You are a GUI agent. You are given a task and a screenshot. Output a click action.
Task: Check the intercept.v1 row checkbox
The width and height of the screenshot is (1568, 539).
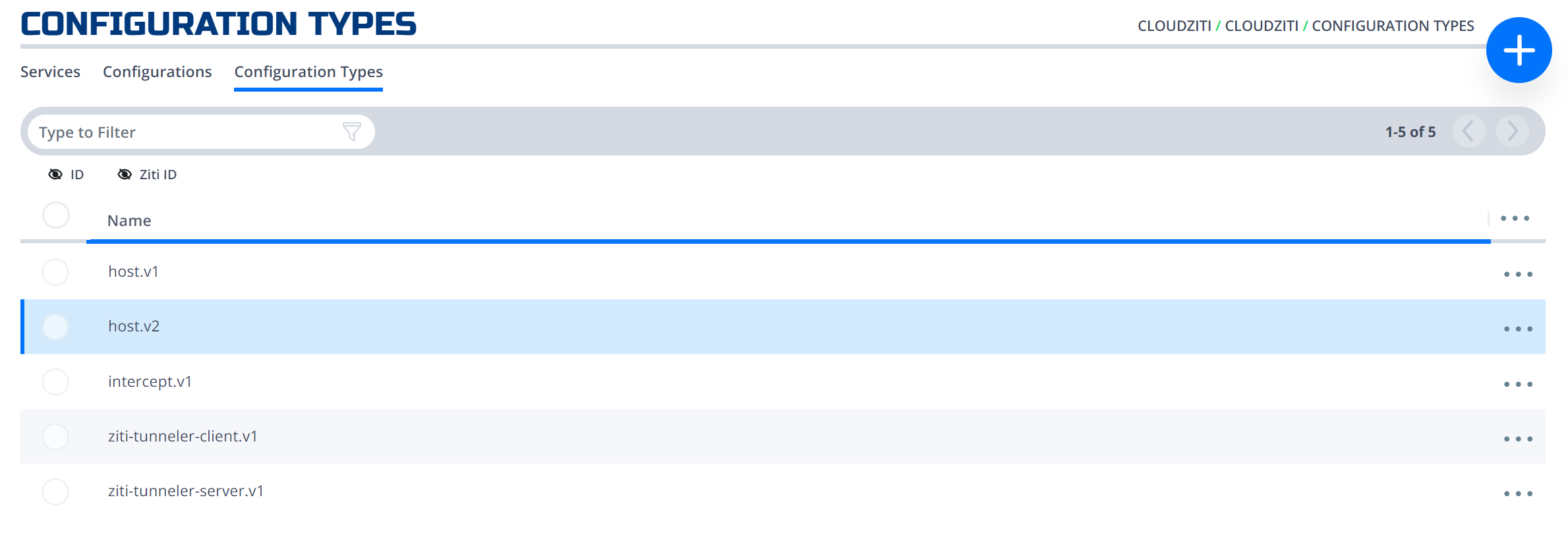click(x=55, y=382)
